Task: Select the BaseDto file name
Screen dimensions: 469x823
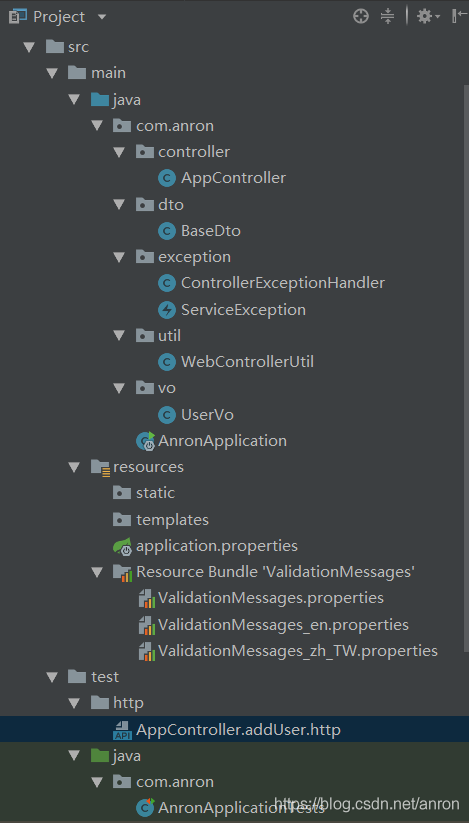Action: point(211,231)
